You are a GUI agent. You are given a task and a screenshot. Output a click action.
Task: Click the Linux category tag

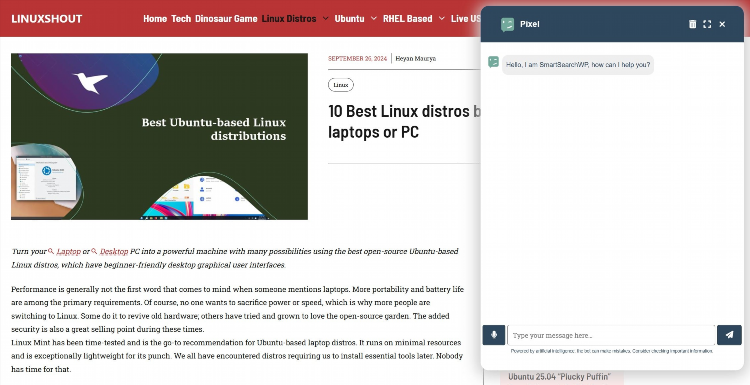[341, 85]
